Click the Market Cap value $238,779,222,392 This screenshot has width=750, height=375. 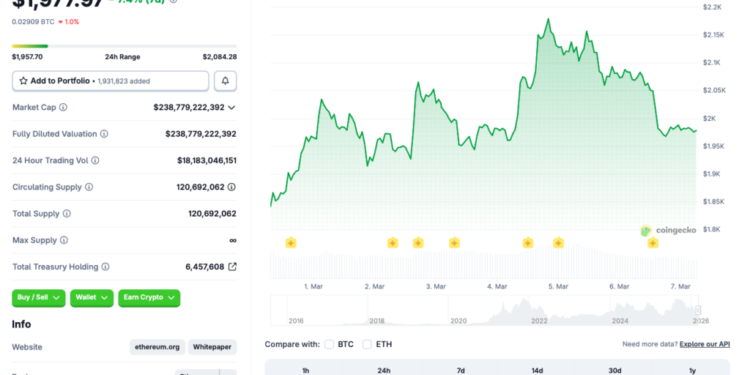[x=189, y=107]
